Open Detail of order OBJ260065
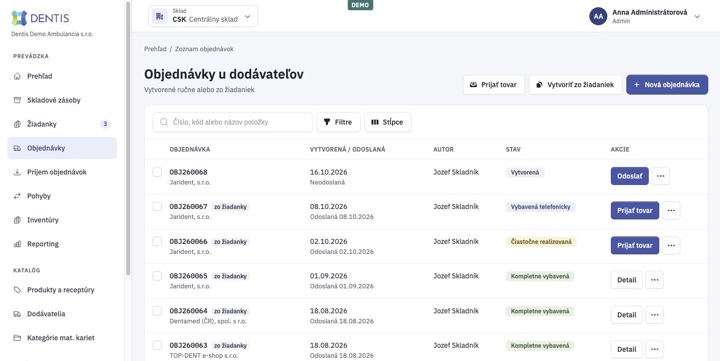This screenshot has height=361, width=720. [626, 280]
